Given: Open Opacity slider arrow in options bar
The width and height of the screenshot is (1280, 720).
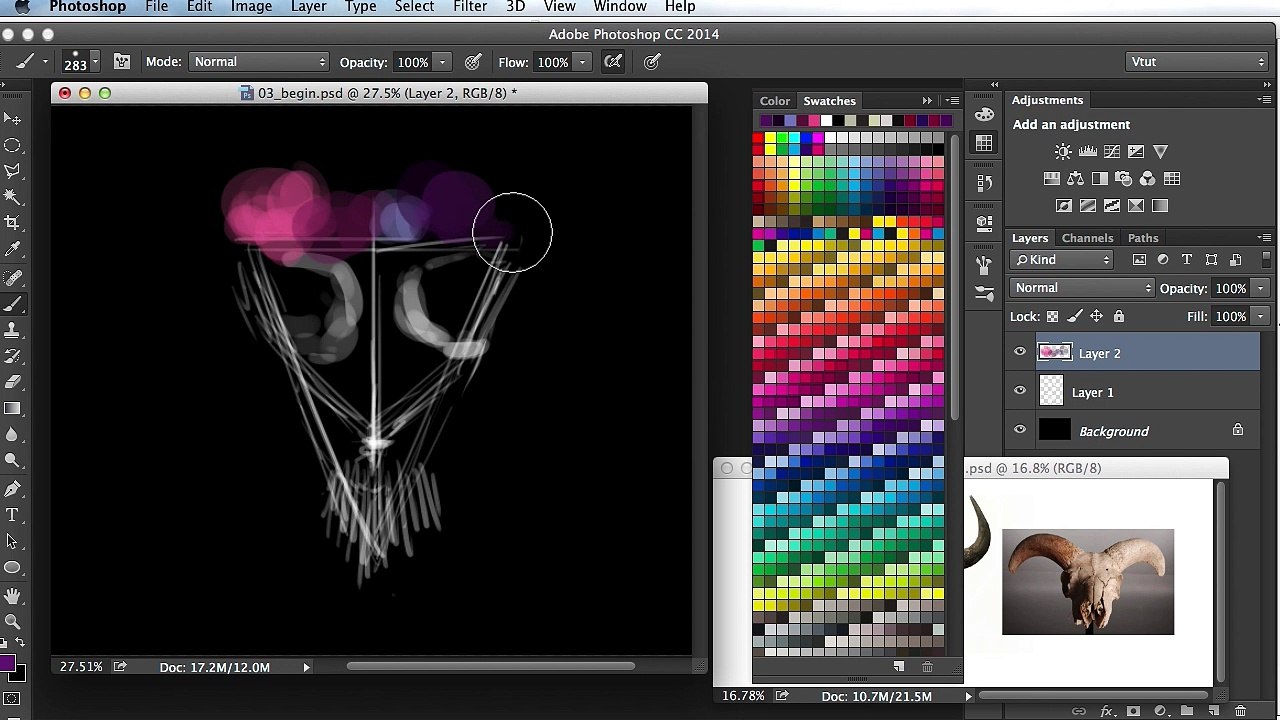Looking at the screenshot, I should click(x=442, y=62).
